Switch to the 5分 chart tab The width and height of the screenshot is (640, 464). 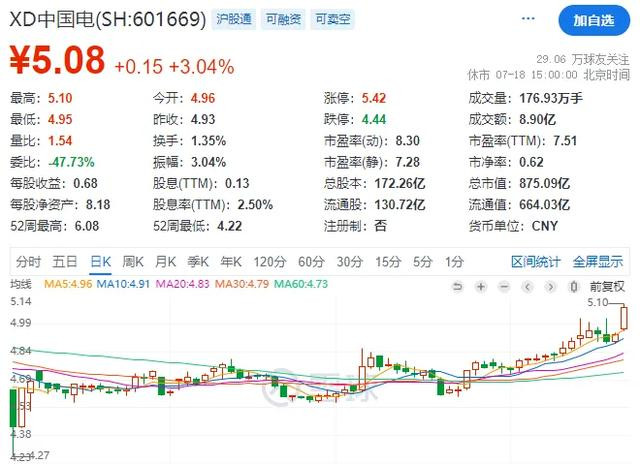tap(422, 262)
